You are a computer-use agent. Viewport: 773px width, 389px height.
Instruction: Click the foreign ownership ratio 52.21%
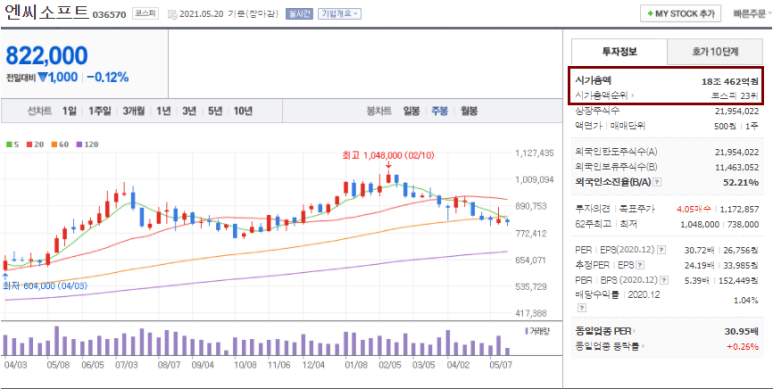click(x=742, y=182)
